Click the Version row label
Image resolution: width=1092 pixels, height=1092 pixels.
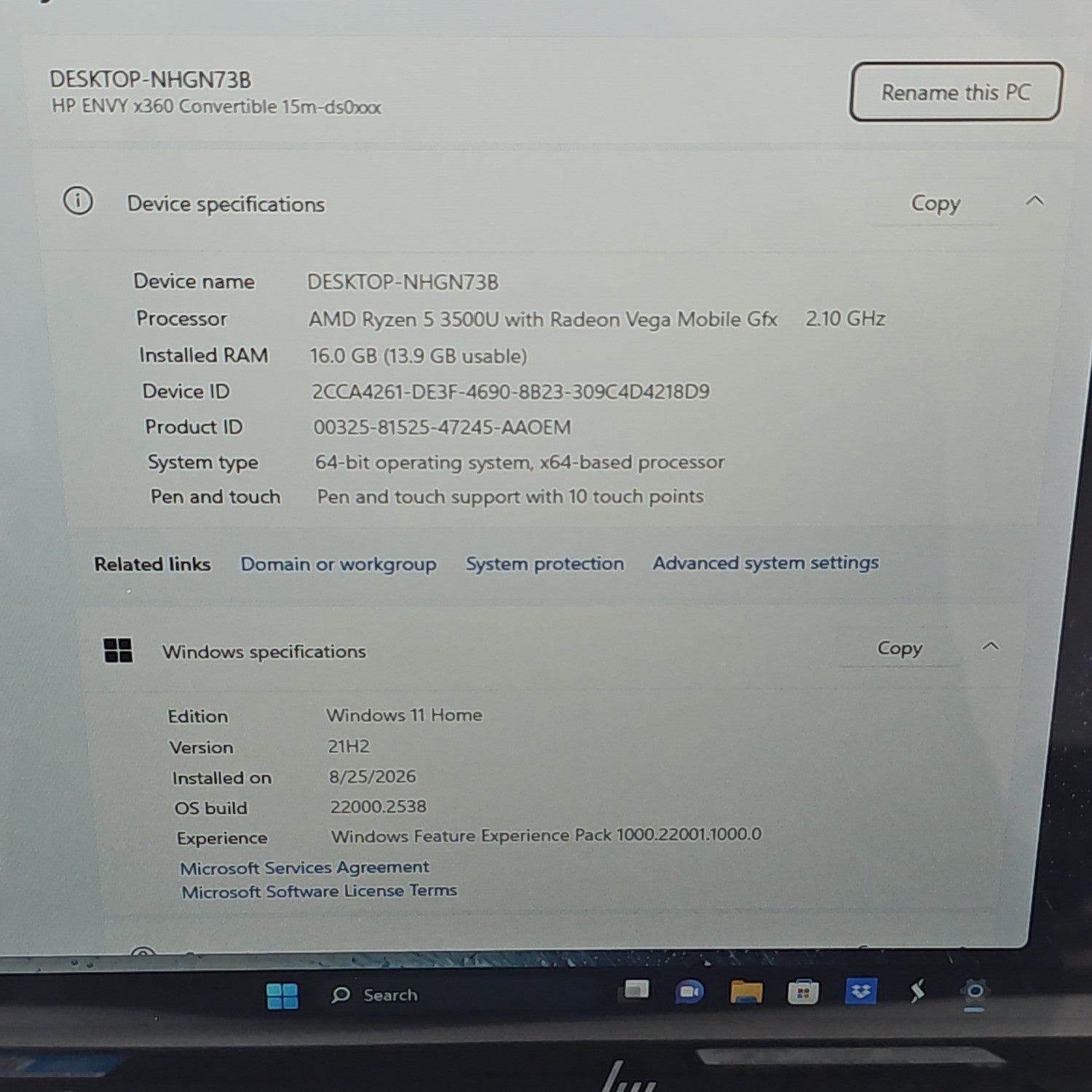point(201,748)
